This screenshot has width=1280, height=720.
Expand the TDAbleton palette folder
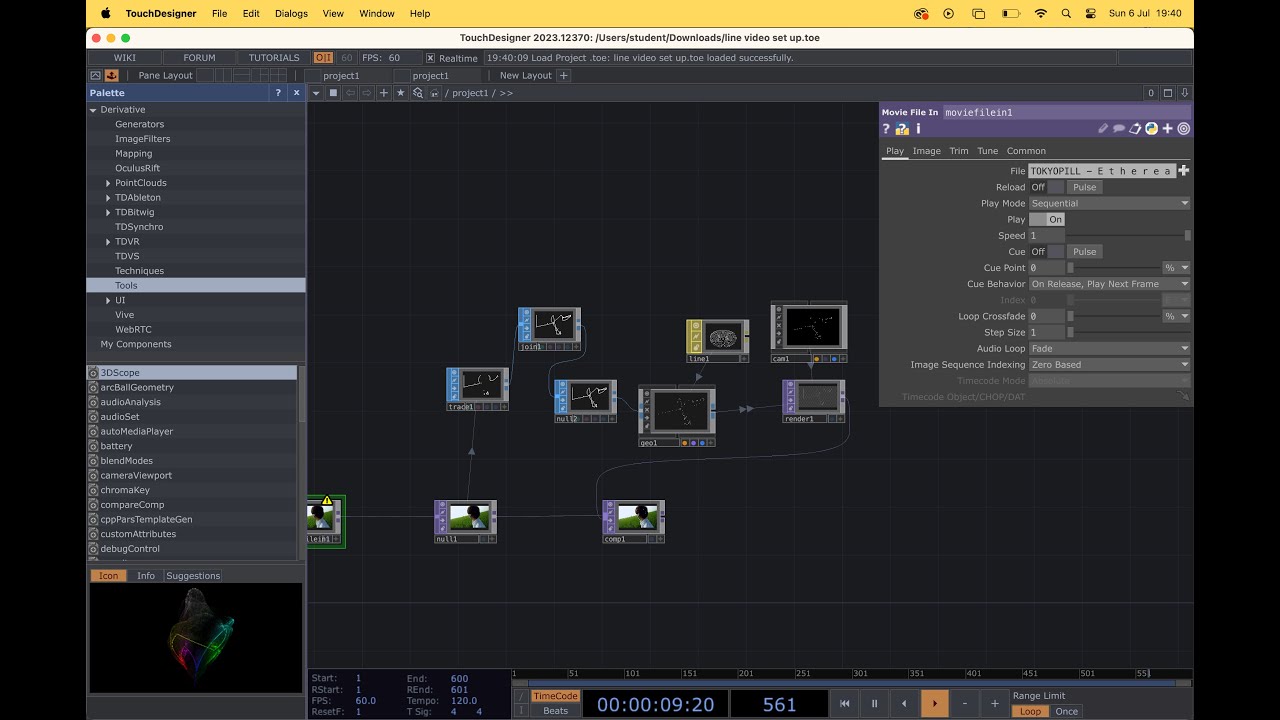click(x=108, y=198)
